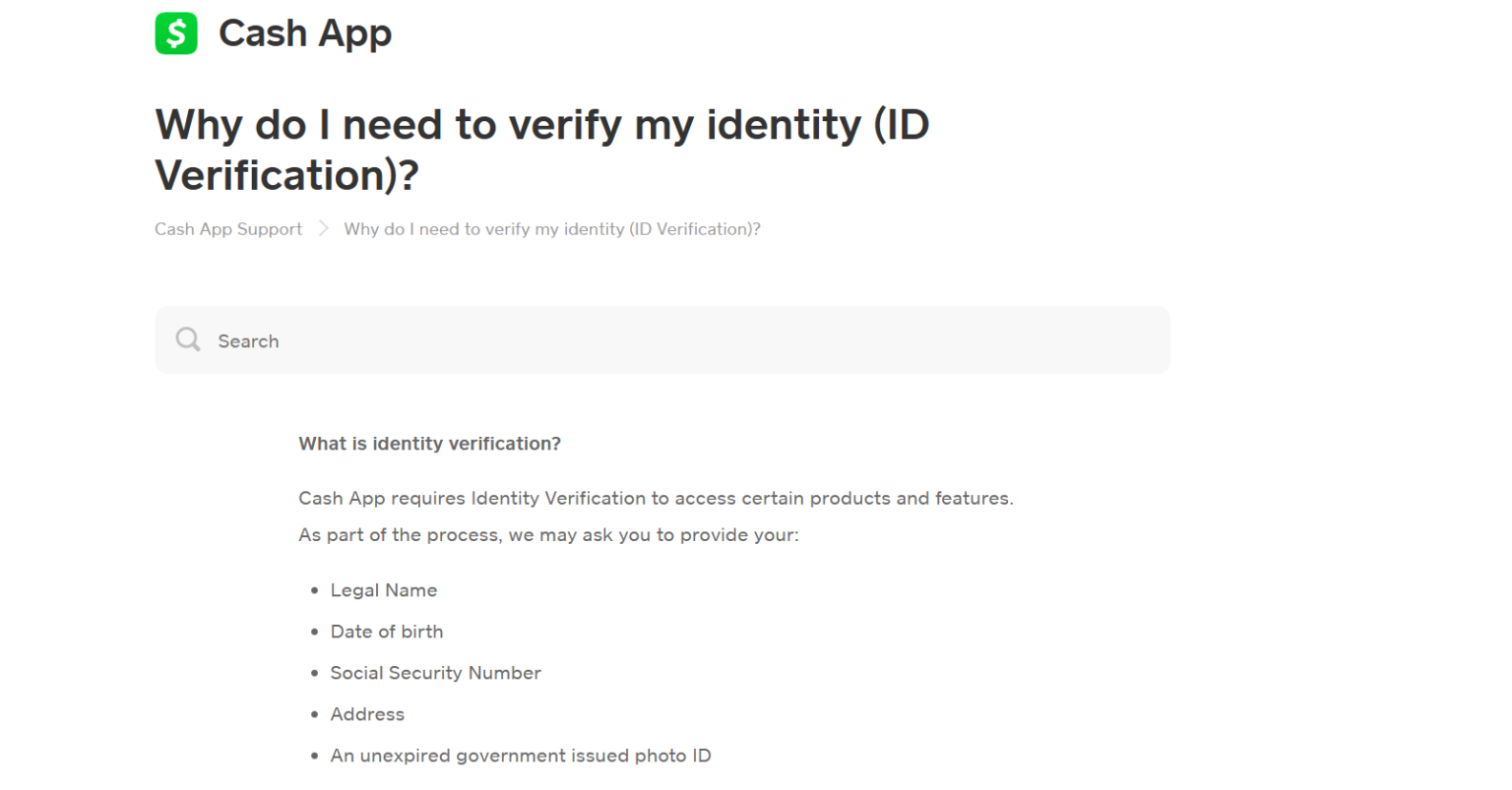Click the large title line "Why do I need to verify my identity"
The height and width of the screenshot is (790, 1512).
pos(508,125)
